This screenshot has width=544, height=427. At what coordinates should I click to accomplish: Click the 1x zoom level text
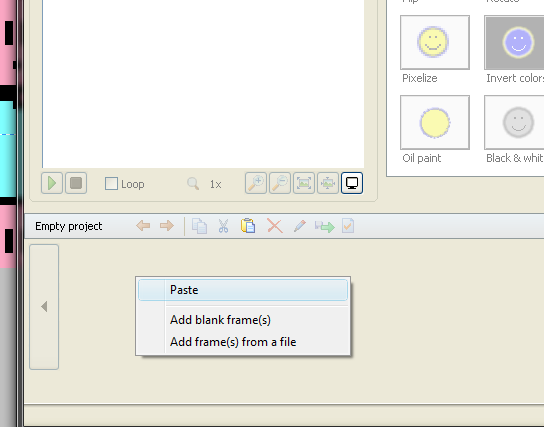[x=215, y=184]
